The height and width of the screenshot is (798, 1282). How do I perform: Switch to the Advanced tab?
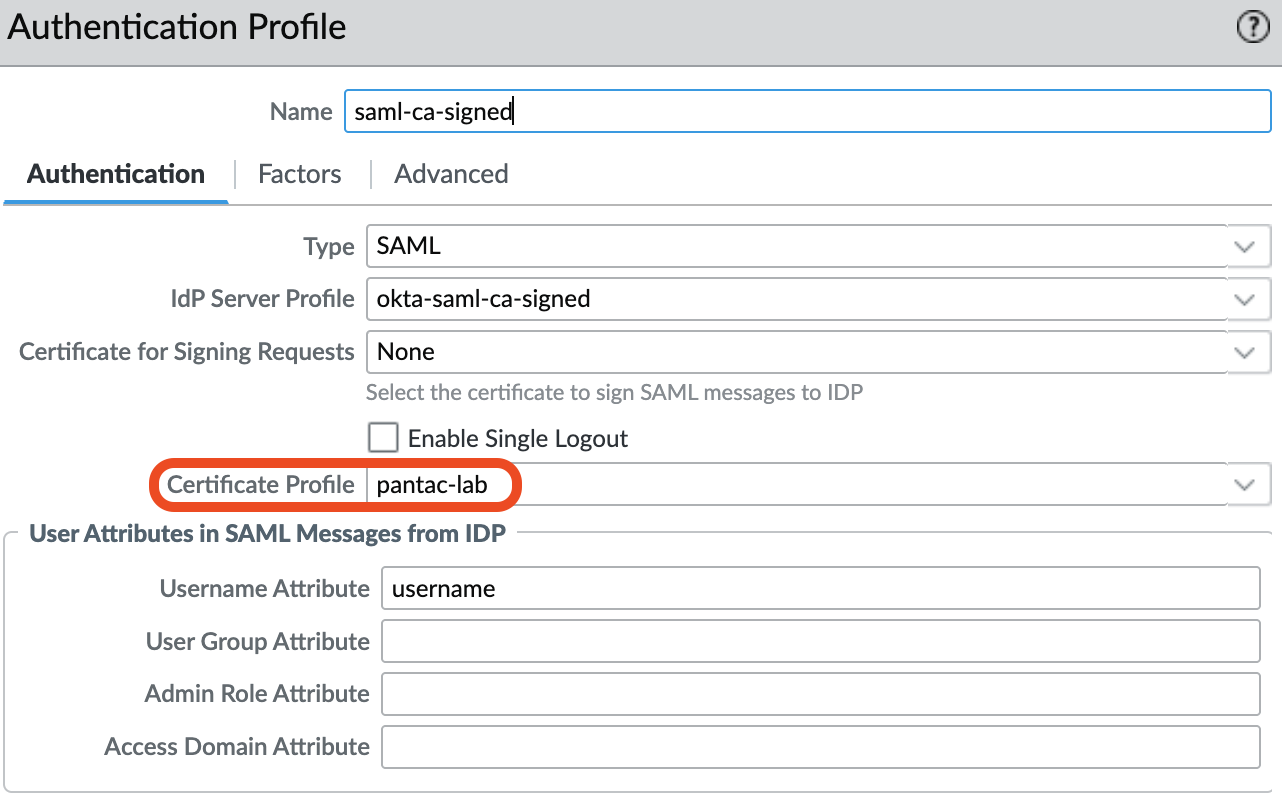451,174
